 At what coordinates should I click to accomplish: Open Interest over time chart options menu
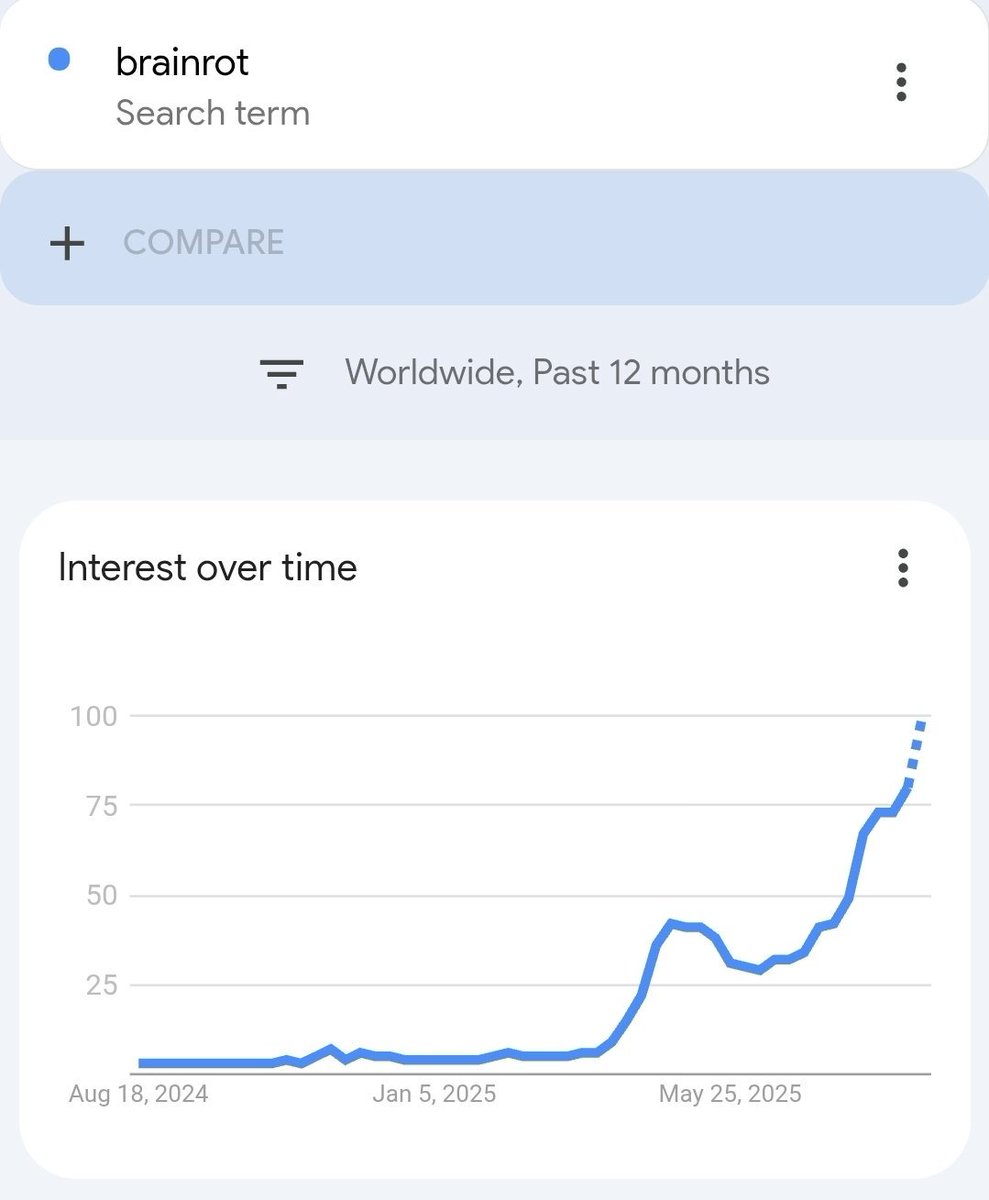(903, 568)
